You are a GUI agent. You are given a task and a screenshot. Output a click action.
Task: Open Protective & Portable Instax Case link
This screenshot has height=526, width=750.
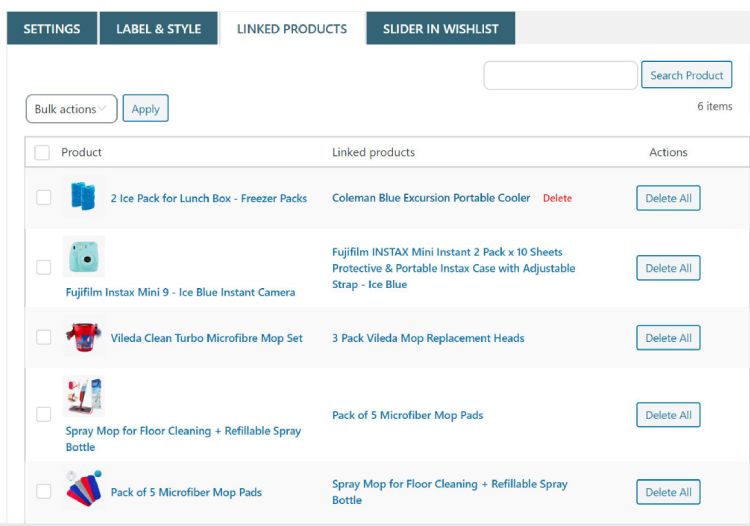pos(453,276)
